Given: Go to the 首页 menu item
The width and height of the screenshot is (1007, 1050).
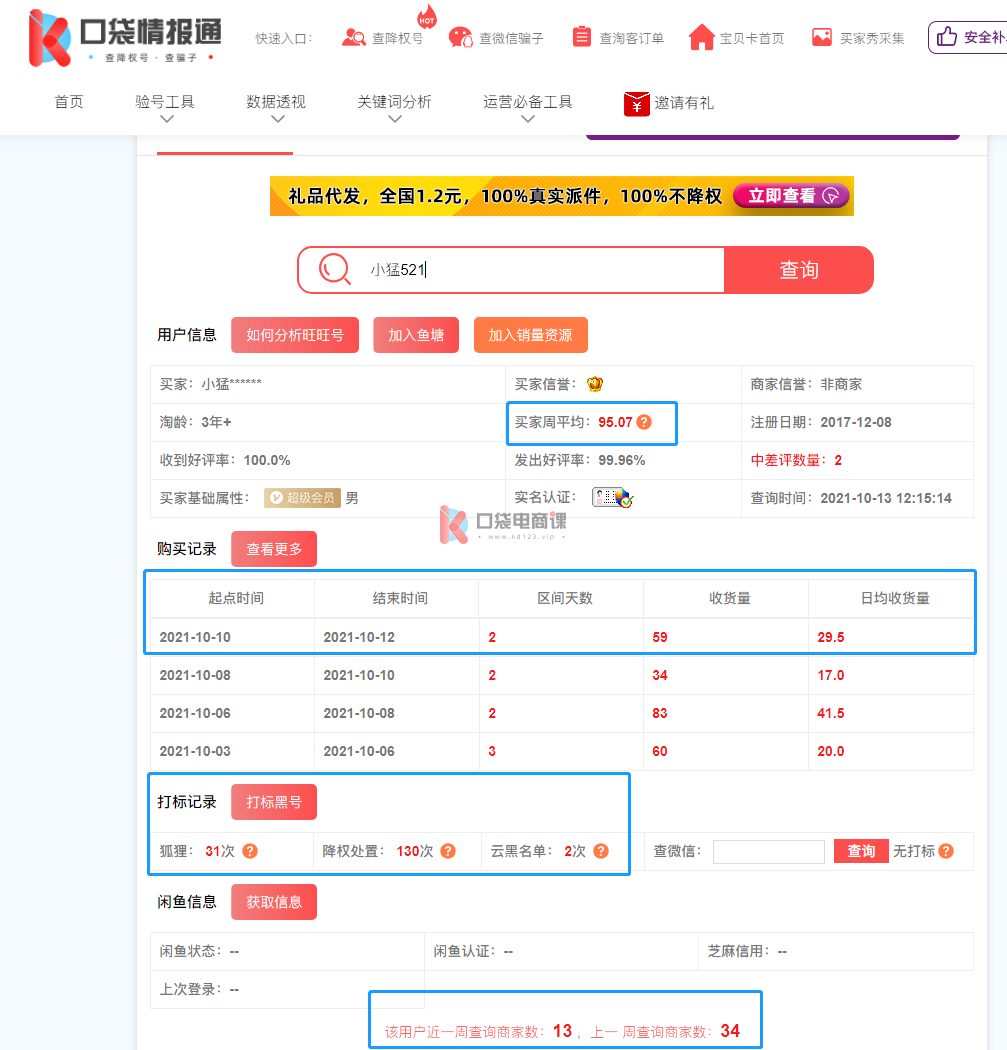Looking at the screenshot, I should (x=69, y=102).
